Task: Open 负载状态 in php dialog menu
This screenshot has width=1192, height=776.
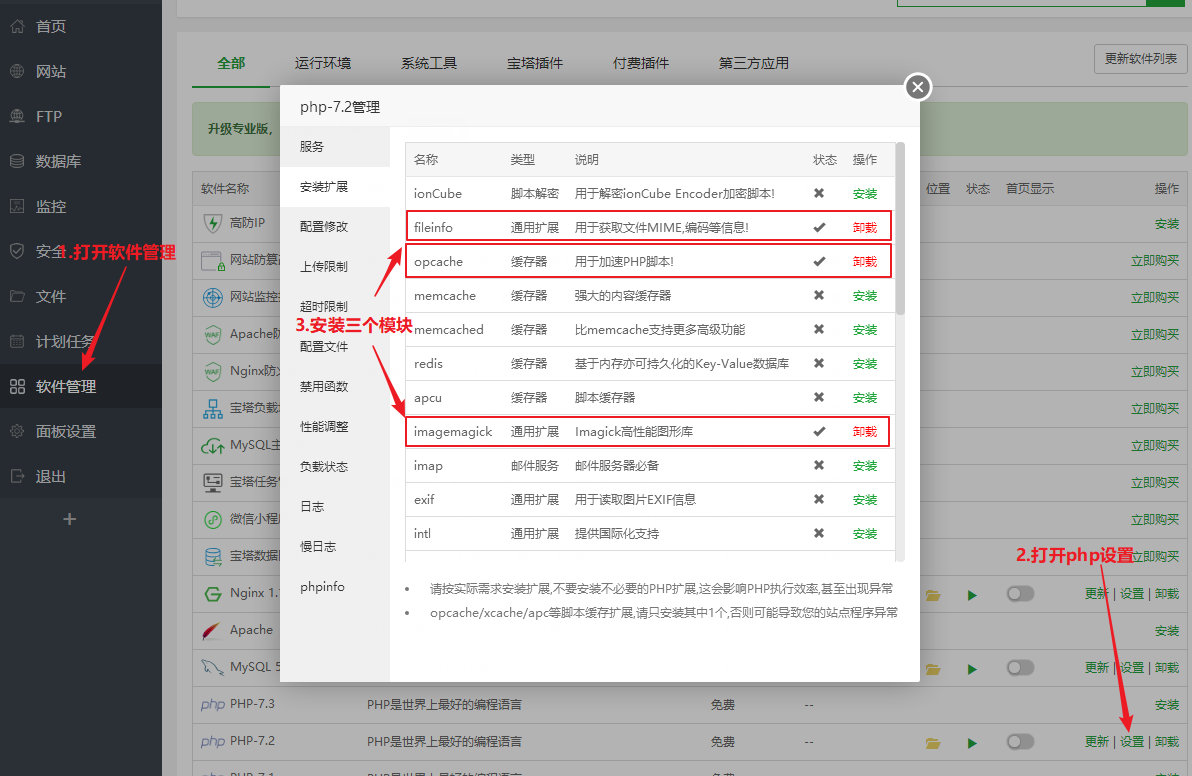Action: point(334,467)
